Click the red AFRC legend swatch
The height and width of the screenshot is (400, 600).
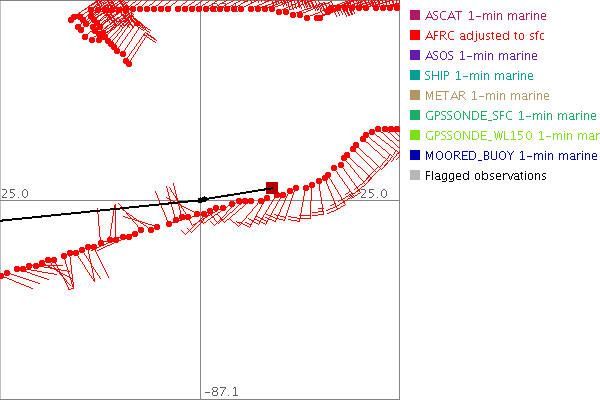[x=415, y=36]
